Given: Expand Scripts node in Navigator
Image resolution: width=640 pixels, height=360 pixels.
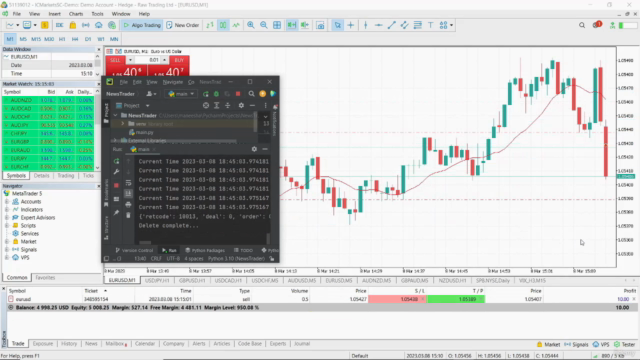Looking at the screenshot, I should (x=7, y=225).
